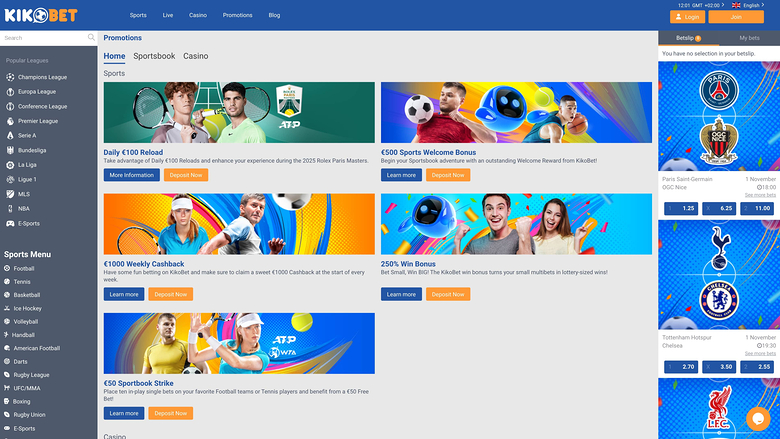Expand the English language selector
Viewport: 780px width, 439px height.
[x=748, y=5]
